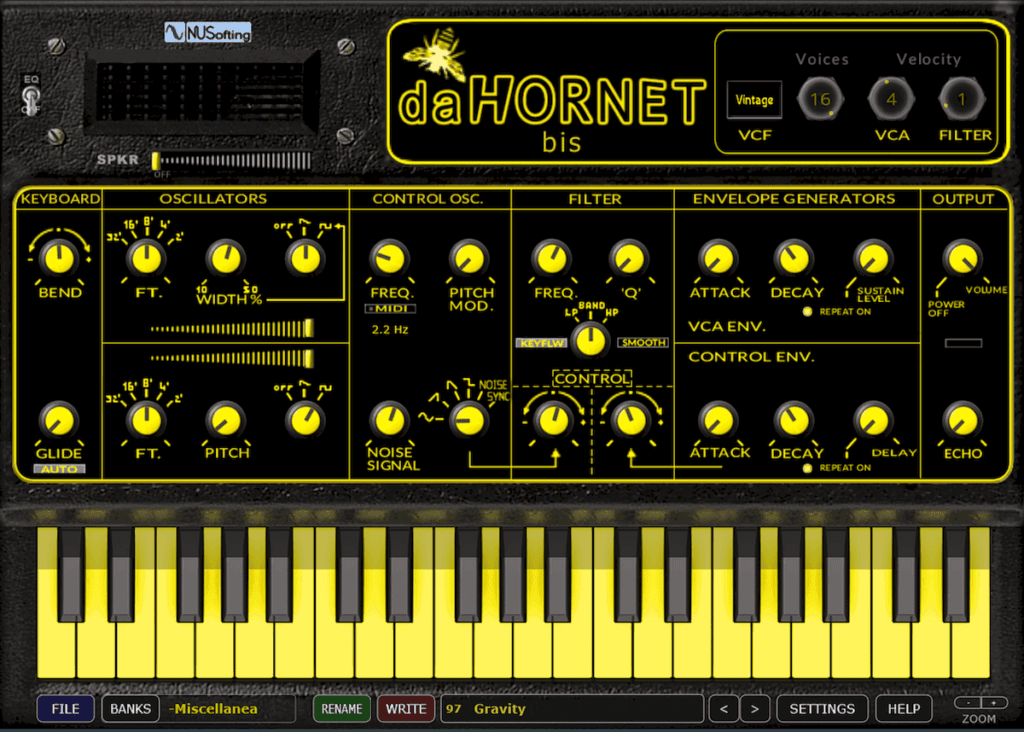Toggle the MIDI sync button under FREQ.
The height and width of the screenshot is (732, 1024).
391,308
